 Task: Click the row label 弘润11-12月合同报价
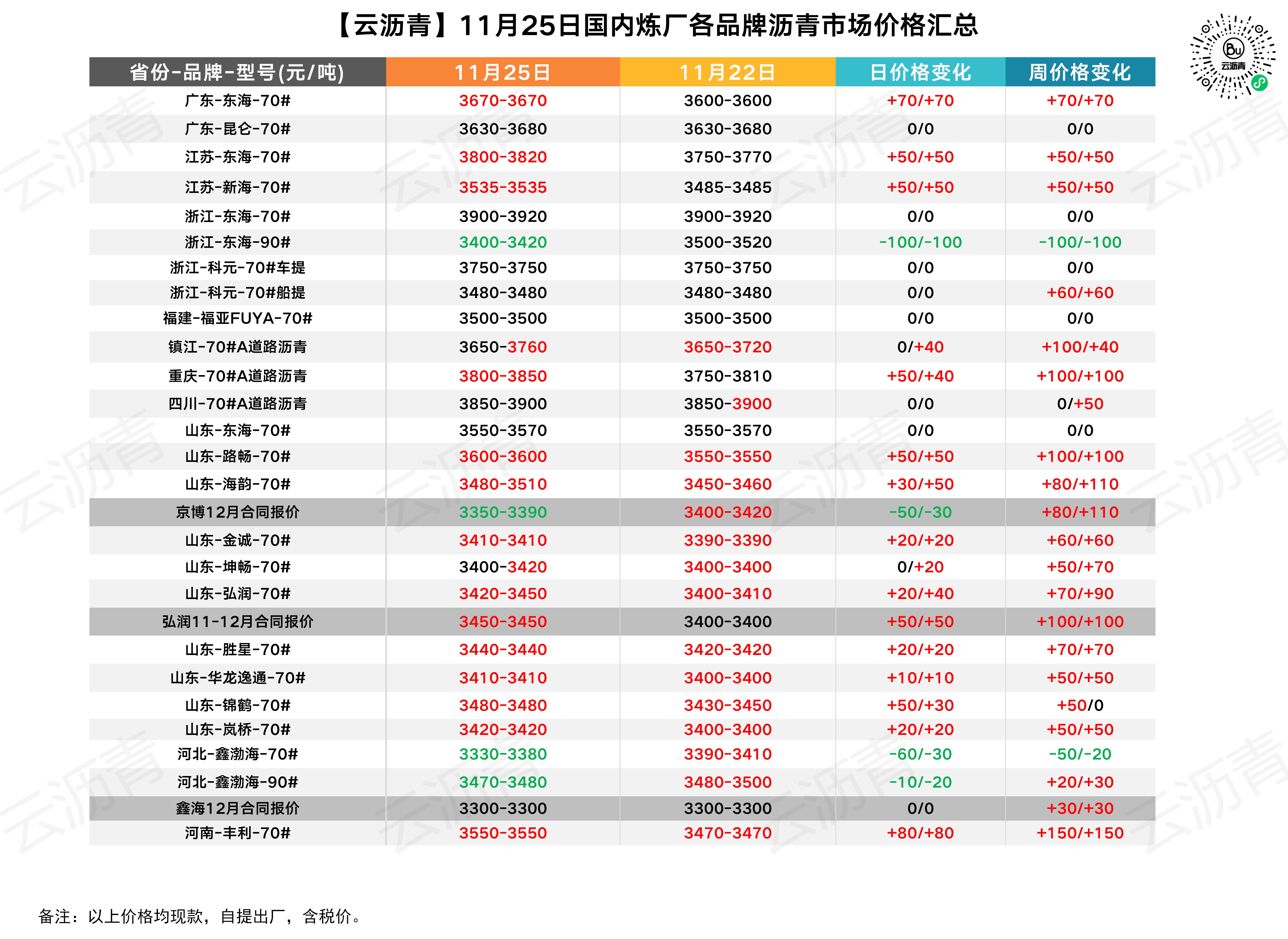[237, 621]
